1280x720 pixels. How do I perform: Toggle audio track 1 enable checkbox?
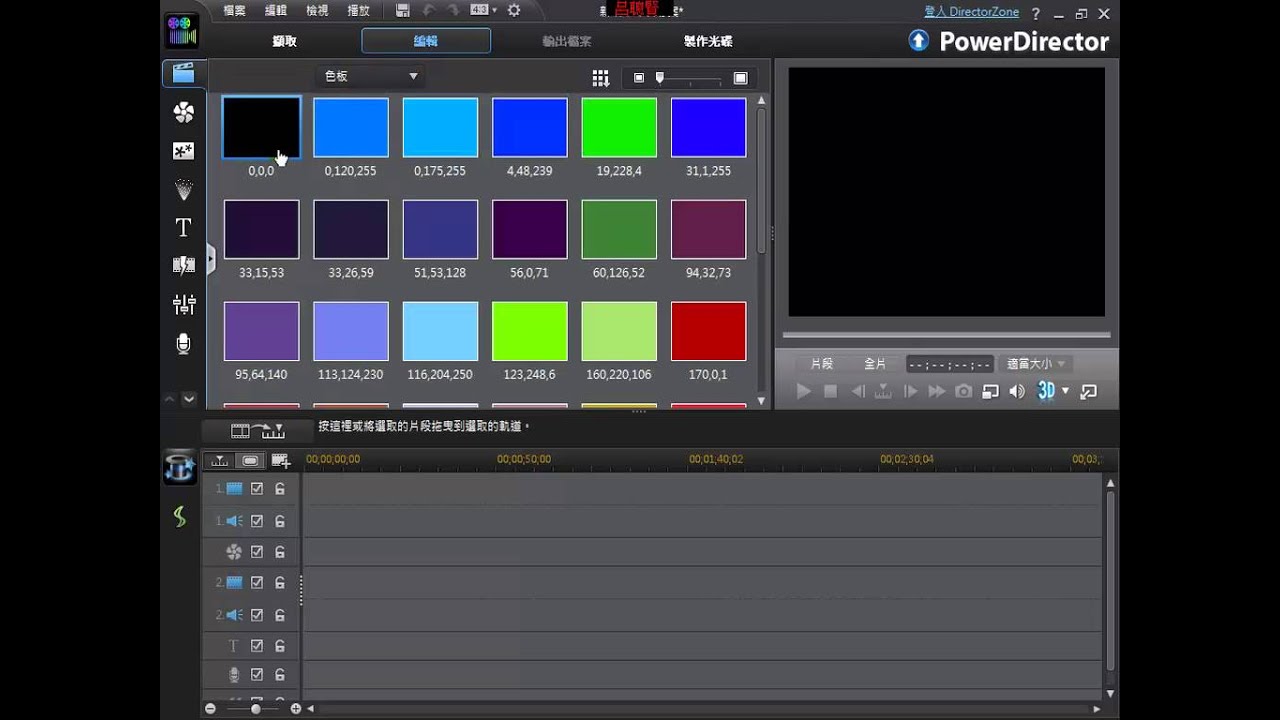(x=257, y=521)
